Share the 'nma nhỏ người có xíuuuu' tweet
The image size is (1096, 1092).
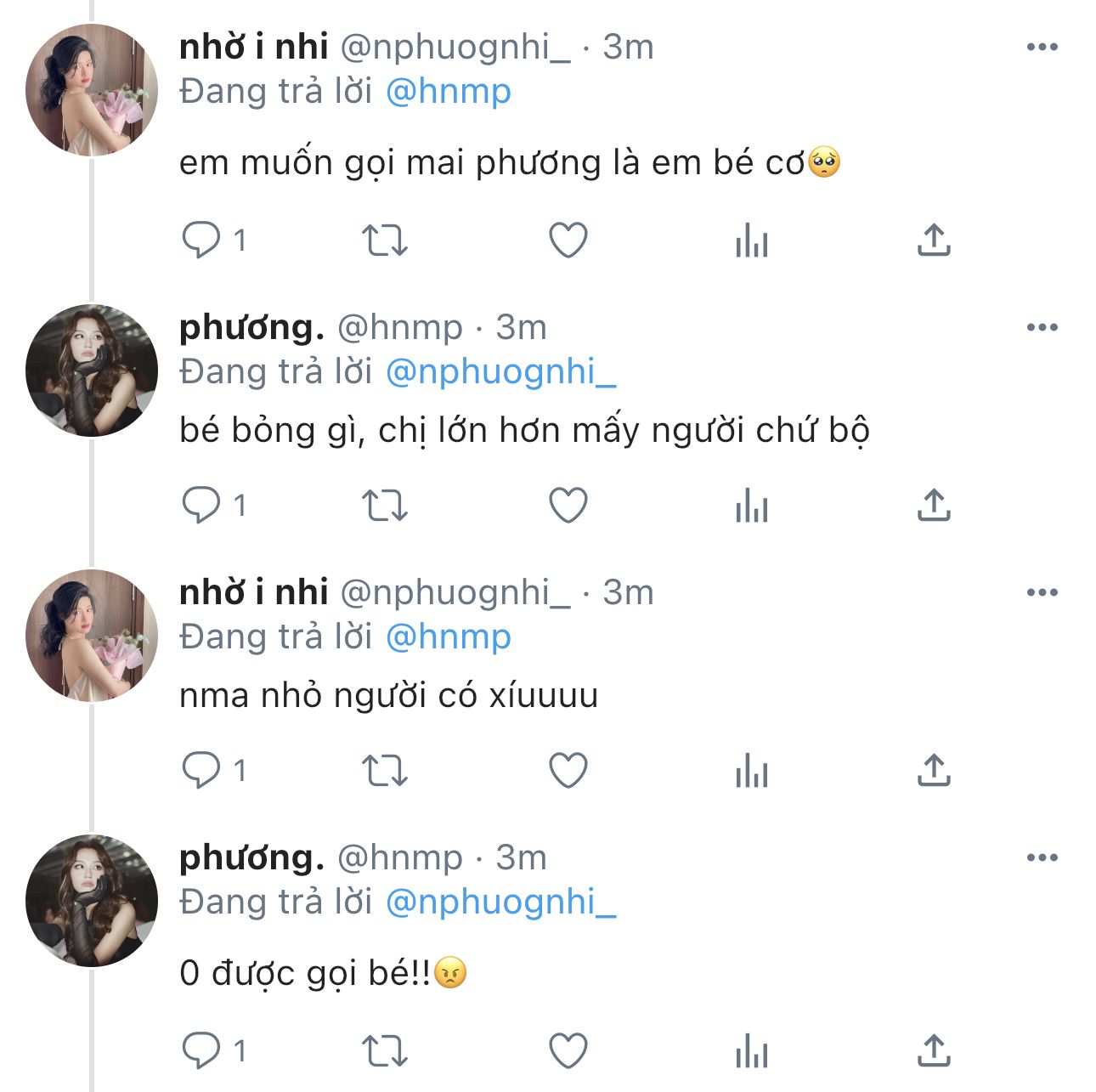point(934,771)
